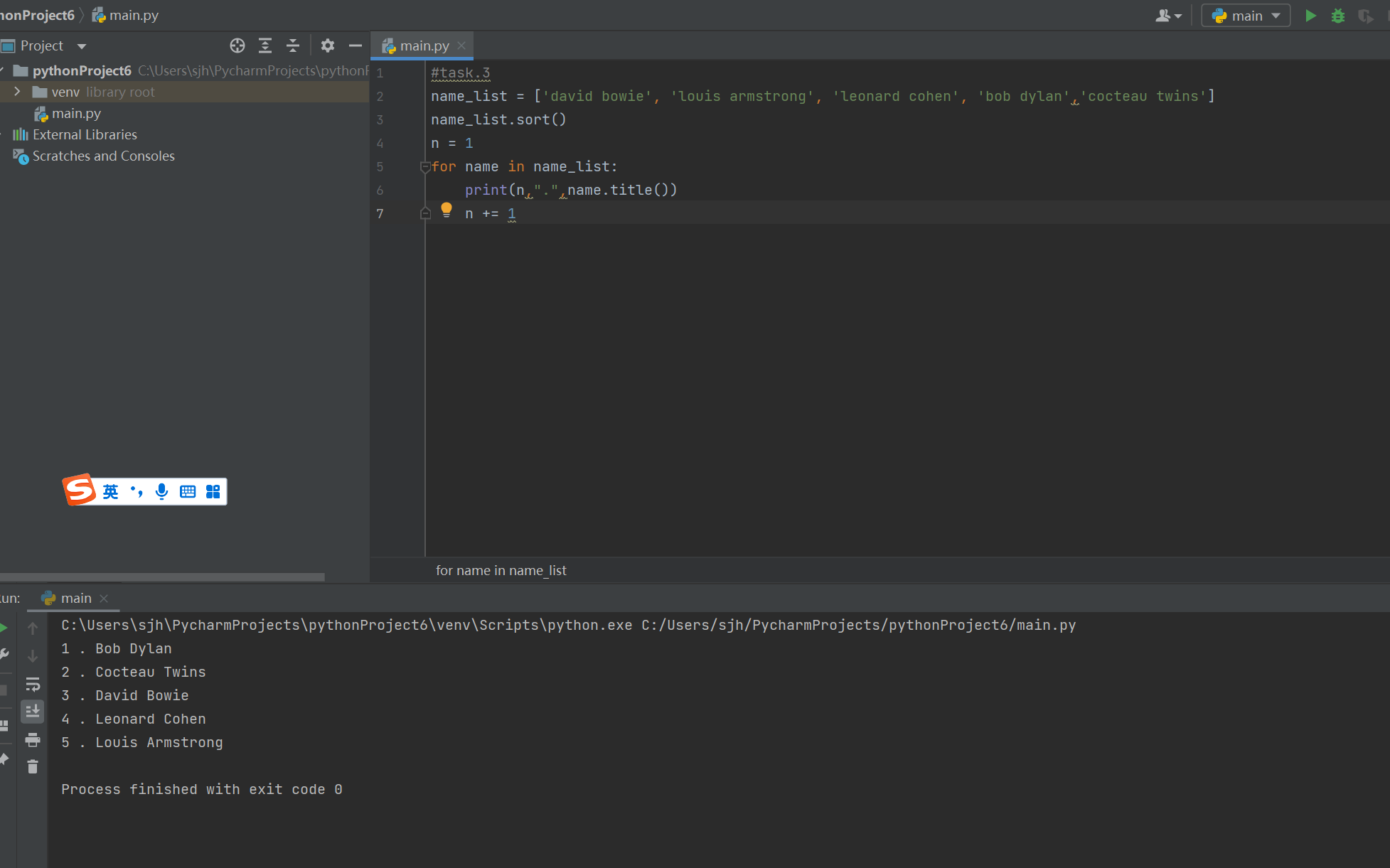Image resolution: width=1390 pixels, height=868 pixels.
Task: Switch to main.py editor tab
Action: pos(424,46)
